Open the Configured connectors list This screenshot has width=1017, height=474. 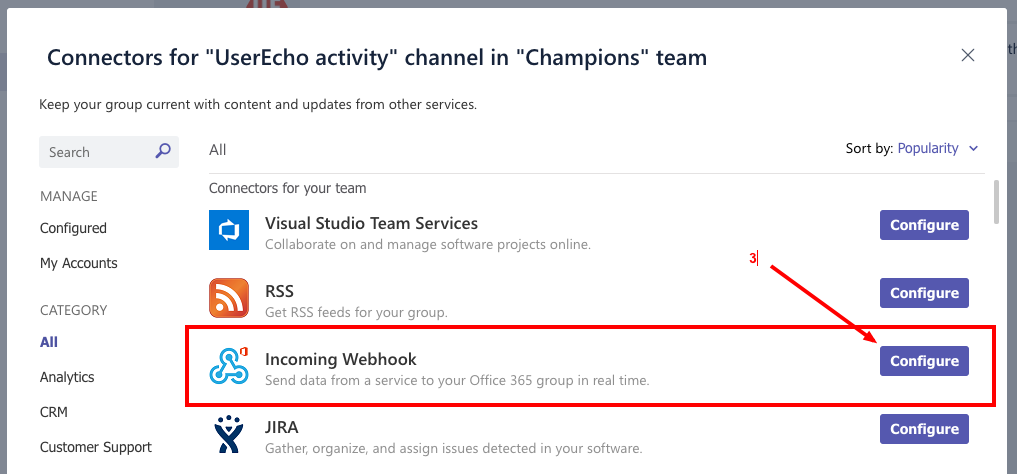click(x=73, y=228)
